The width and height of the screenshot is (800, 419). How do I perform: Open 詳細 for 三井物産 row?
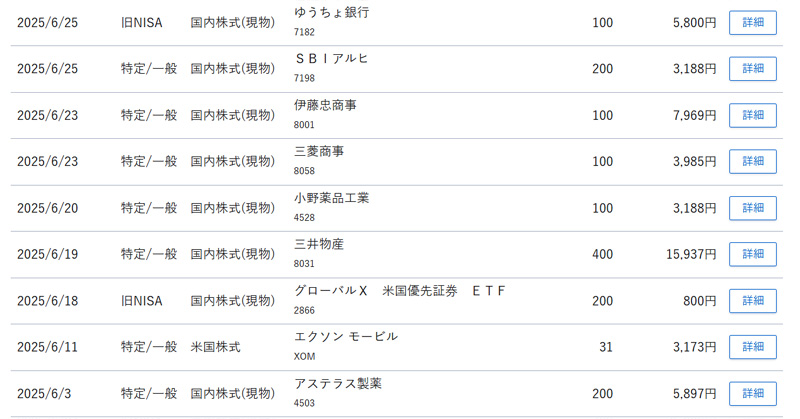point(753,254)
